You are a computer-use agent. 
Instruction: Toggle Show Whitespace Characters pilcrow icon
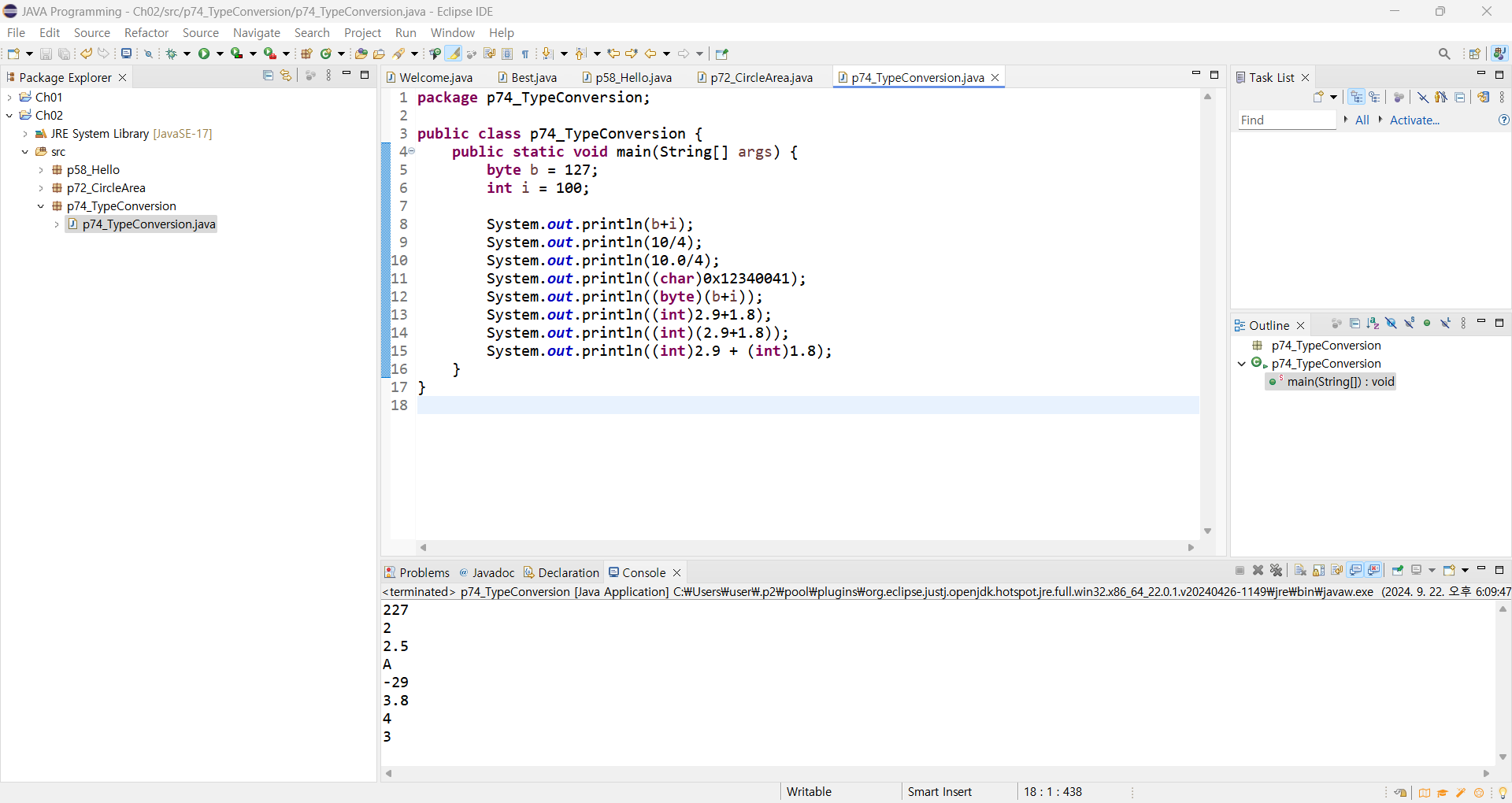525,54
